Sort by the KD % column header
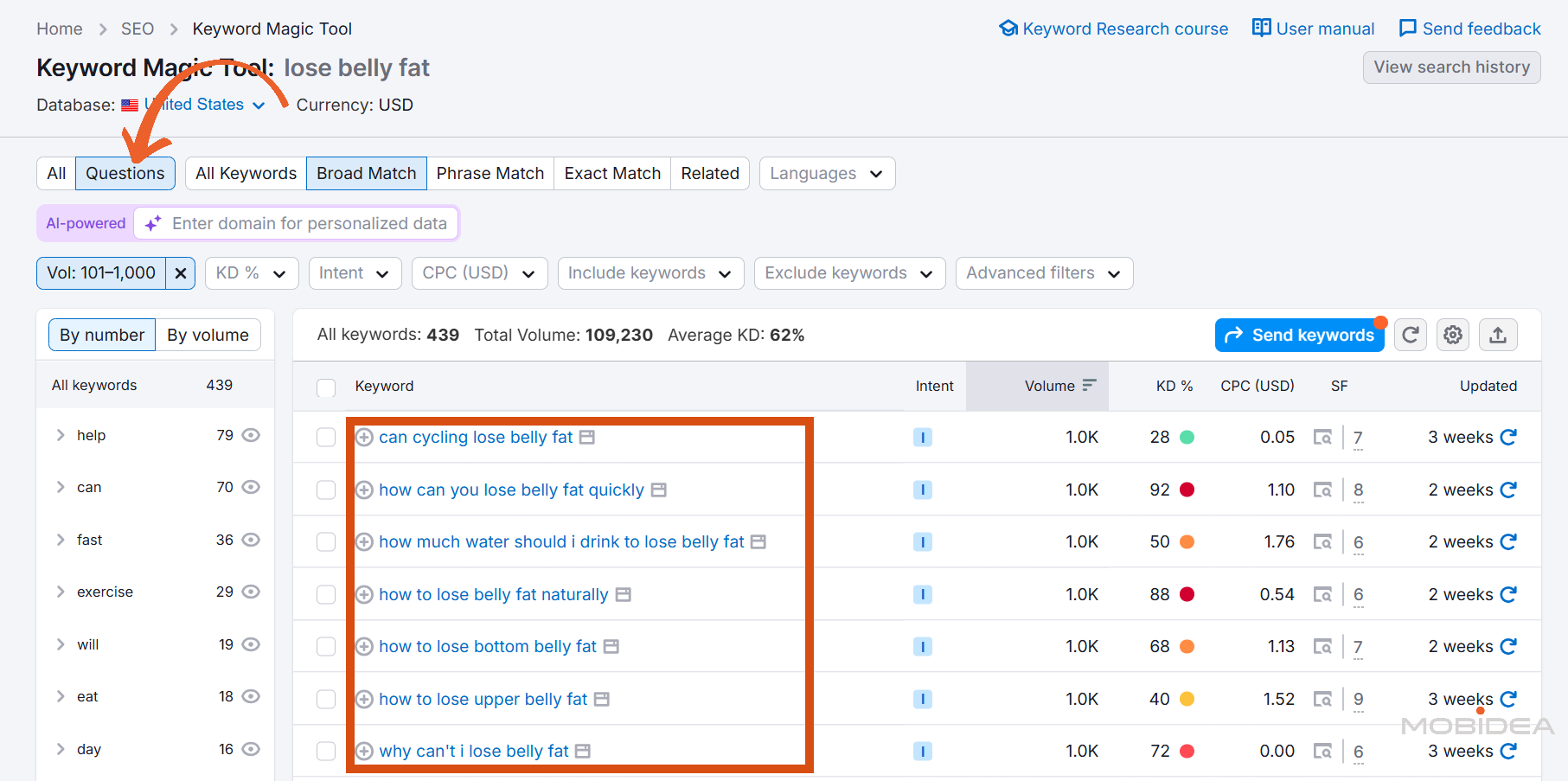This screenshot has height=781, width=1568. (x=1174, y=386)
